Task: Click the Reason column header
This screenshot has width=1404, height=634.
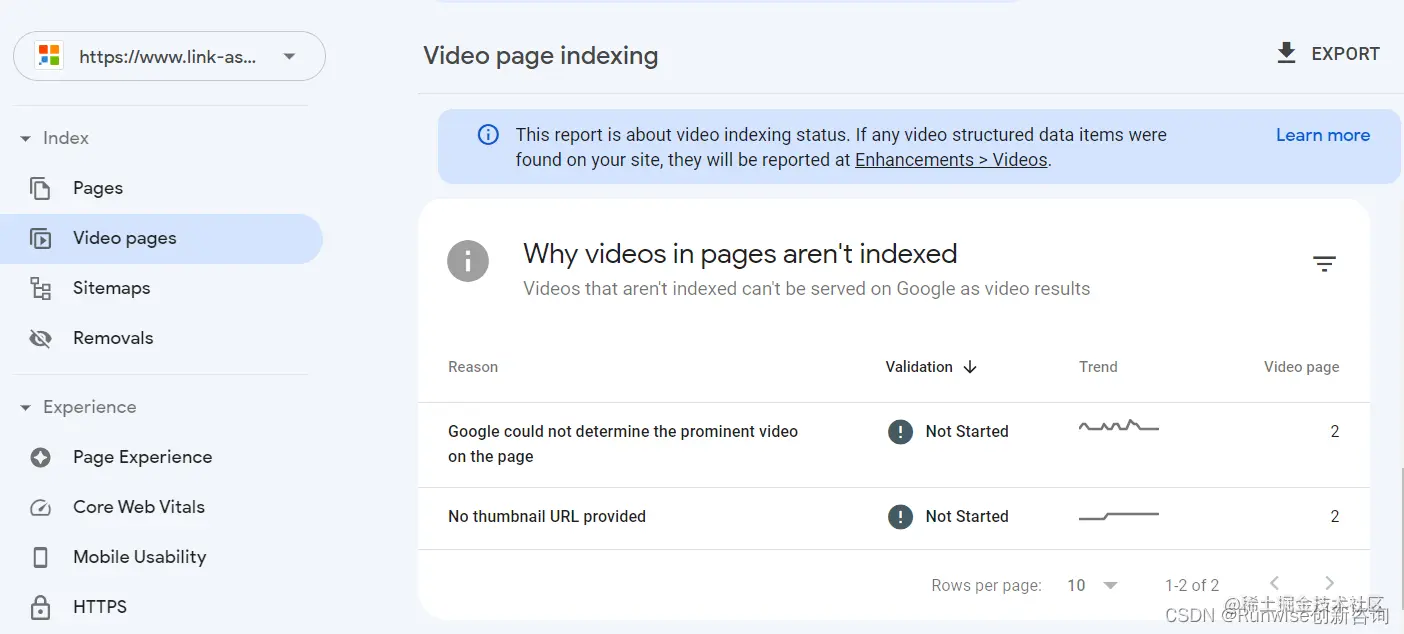Action: point(473,367)
